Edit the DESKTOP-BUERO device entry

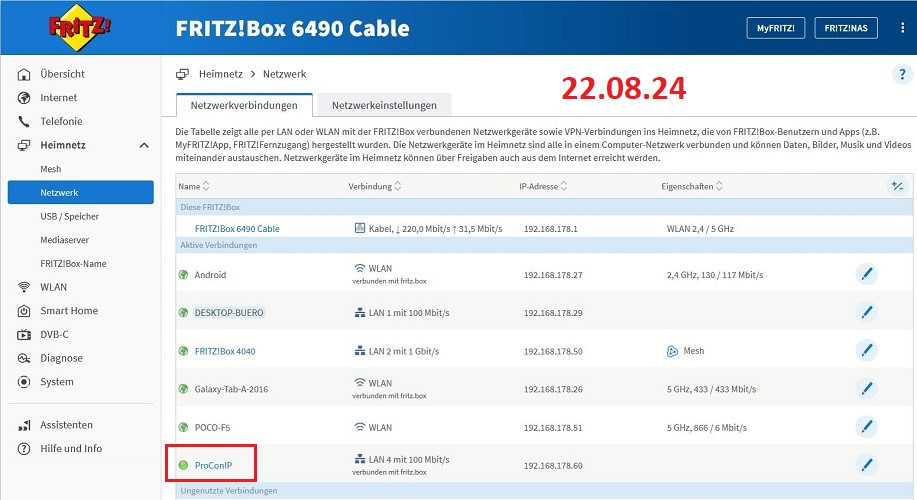(867, 312)
